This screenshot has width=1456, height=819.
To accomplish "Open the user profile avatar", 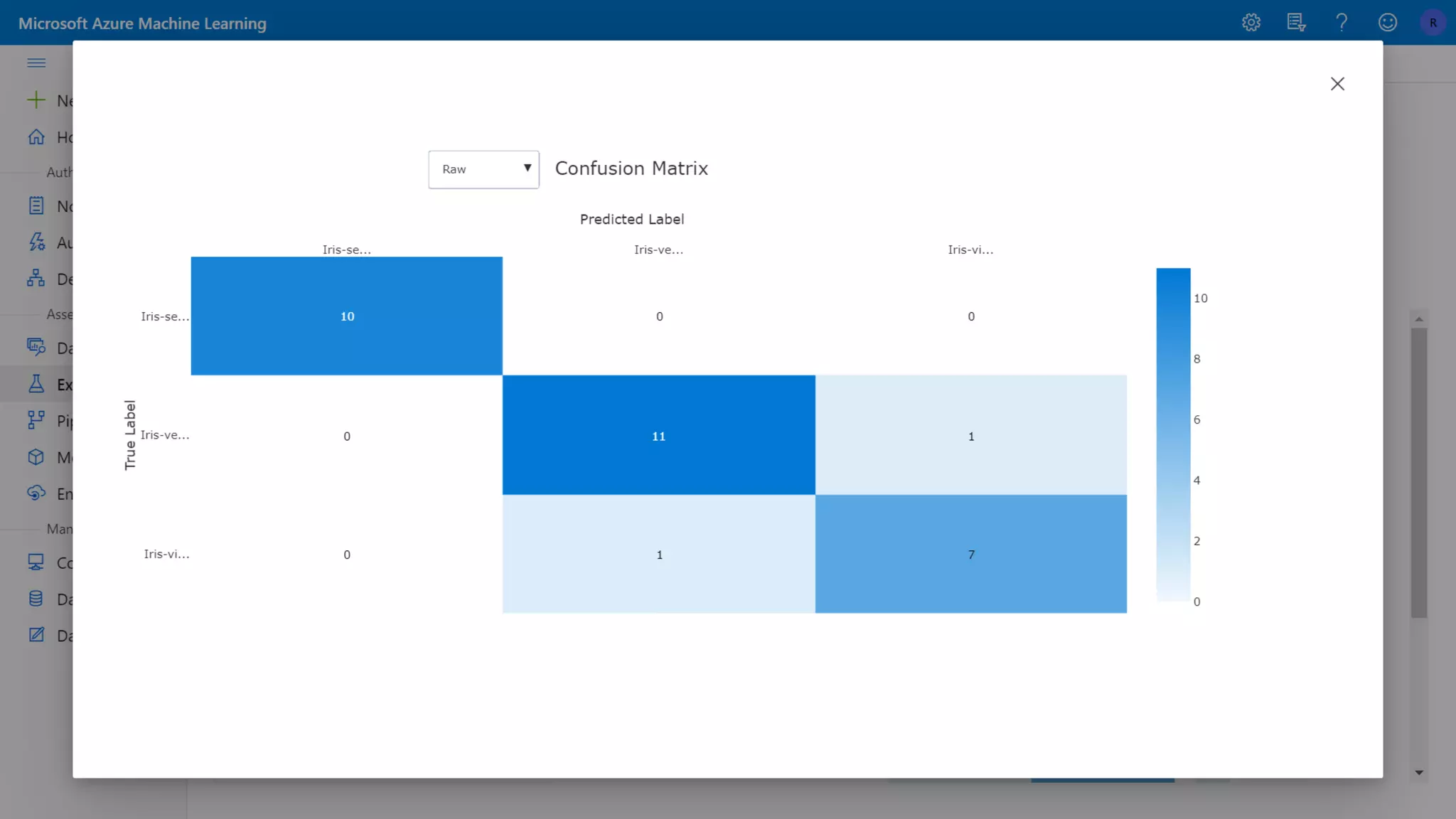I will coord(1433,23).
